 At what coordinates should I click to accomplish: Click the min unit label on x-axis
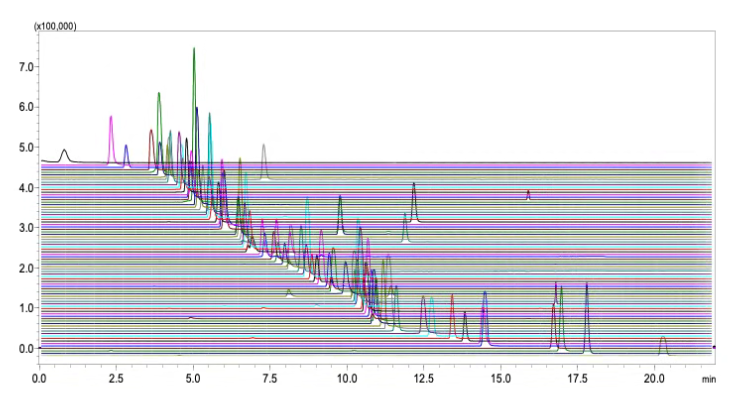point(709,380)
